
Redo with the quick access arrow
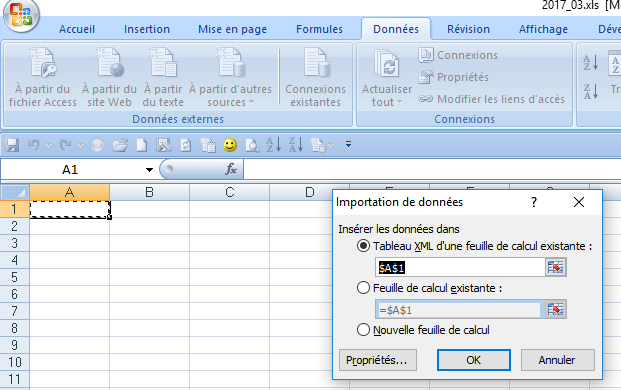pyautogui.click(x=65, y=145)
